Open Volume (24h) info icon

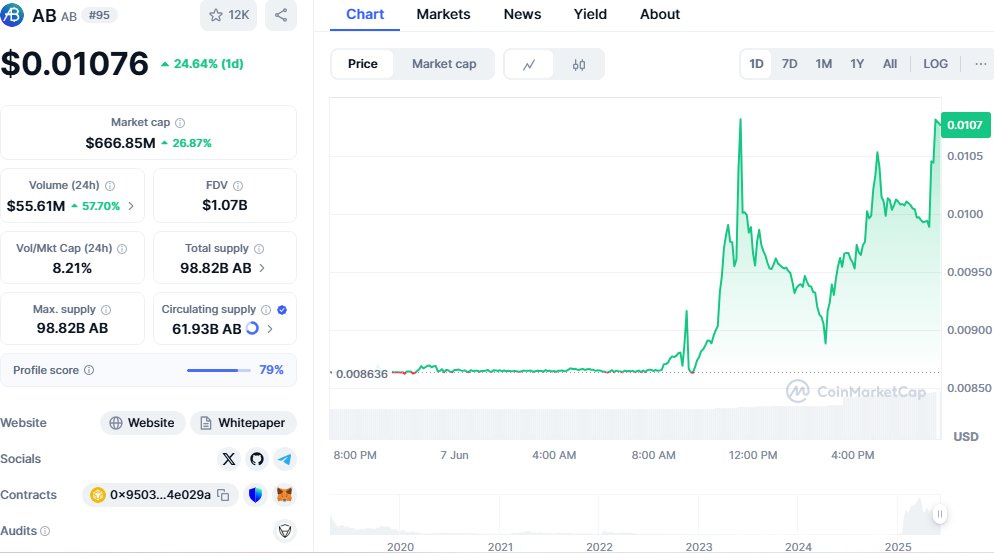(110, 186)
